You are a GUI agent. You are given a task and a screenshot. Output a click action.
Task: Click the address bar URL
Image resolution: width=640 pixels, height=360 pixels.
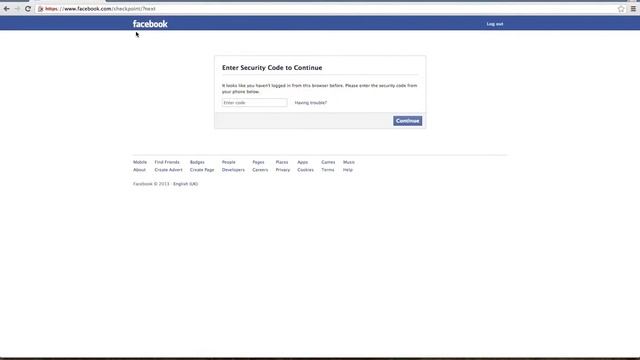click(100, 9)
